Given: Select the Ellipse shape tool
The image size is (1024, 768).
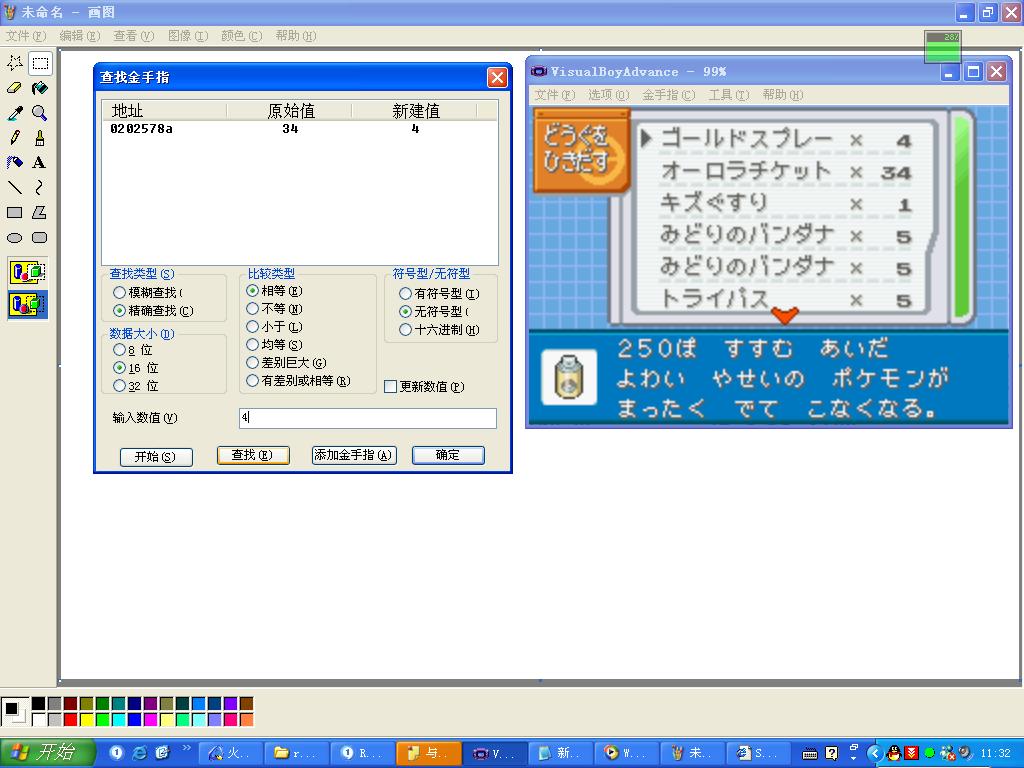Looking at the screenshot, I should point(15,238).
